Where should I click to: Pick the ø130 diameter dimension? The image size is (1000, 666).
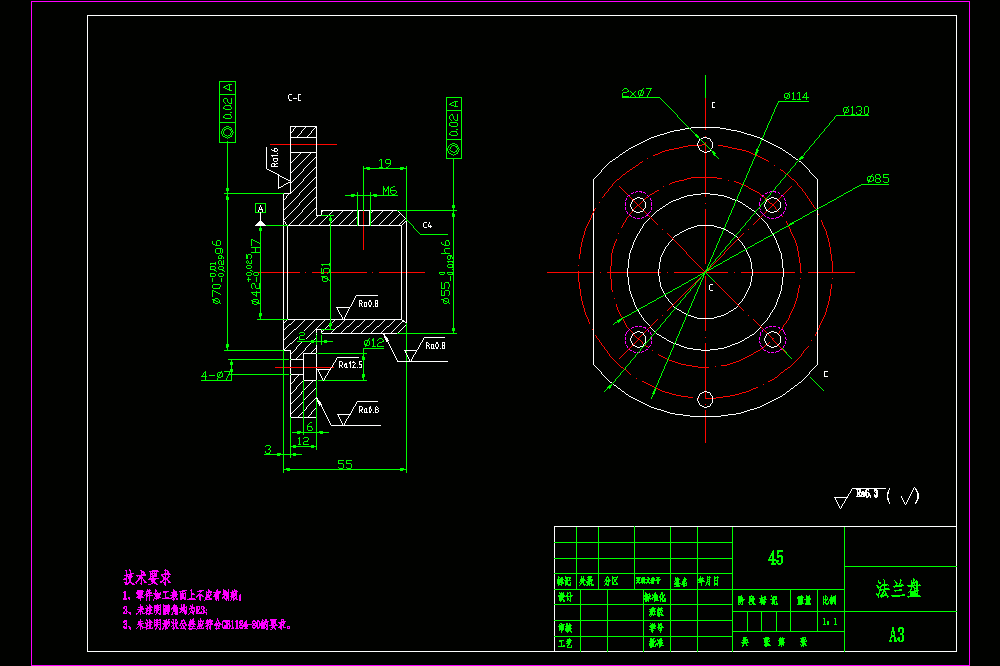pos(855,110)
